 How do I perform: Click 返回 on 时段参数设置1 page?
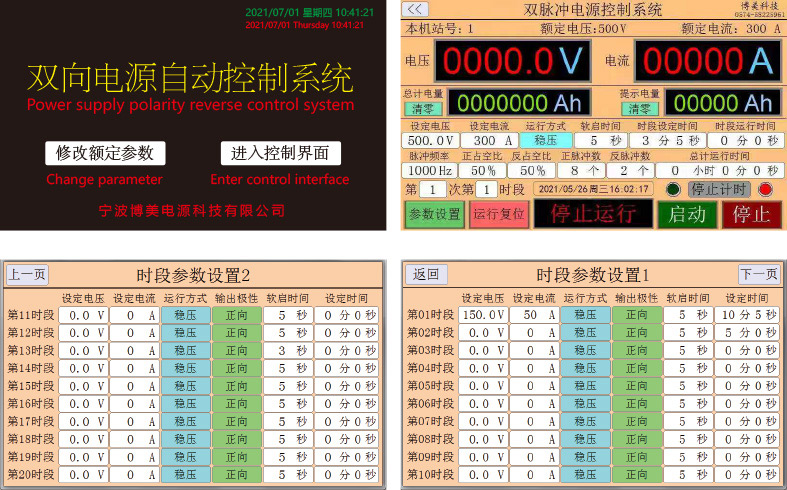[x=426, y=274]
